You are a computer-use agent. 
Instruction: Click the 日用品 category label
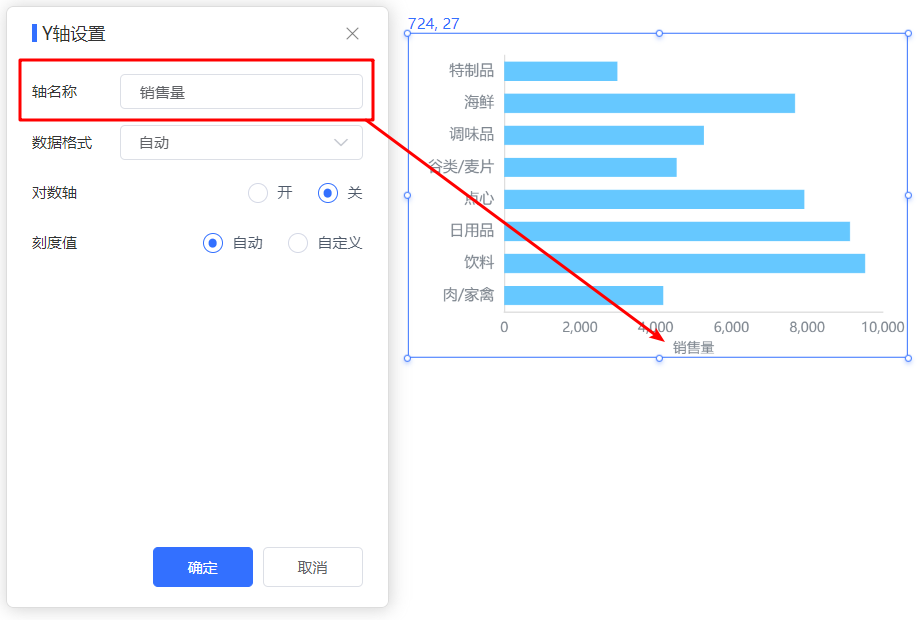(x=472, y=230)
